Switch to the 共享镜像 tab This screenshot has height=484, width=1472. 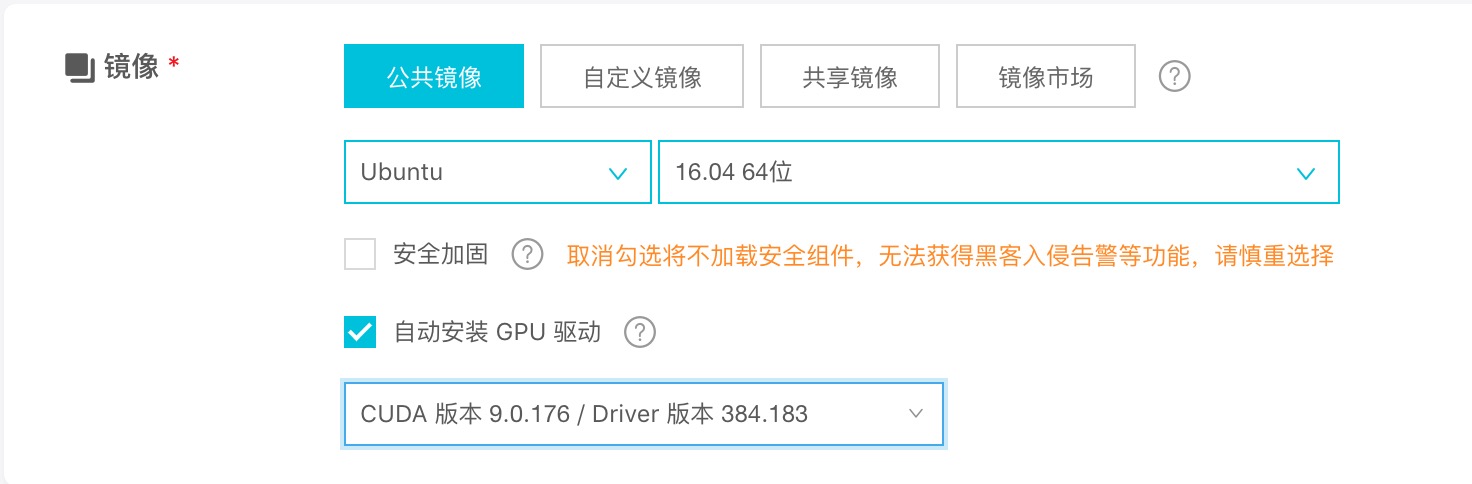[849, 76]
